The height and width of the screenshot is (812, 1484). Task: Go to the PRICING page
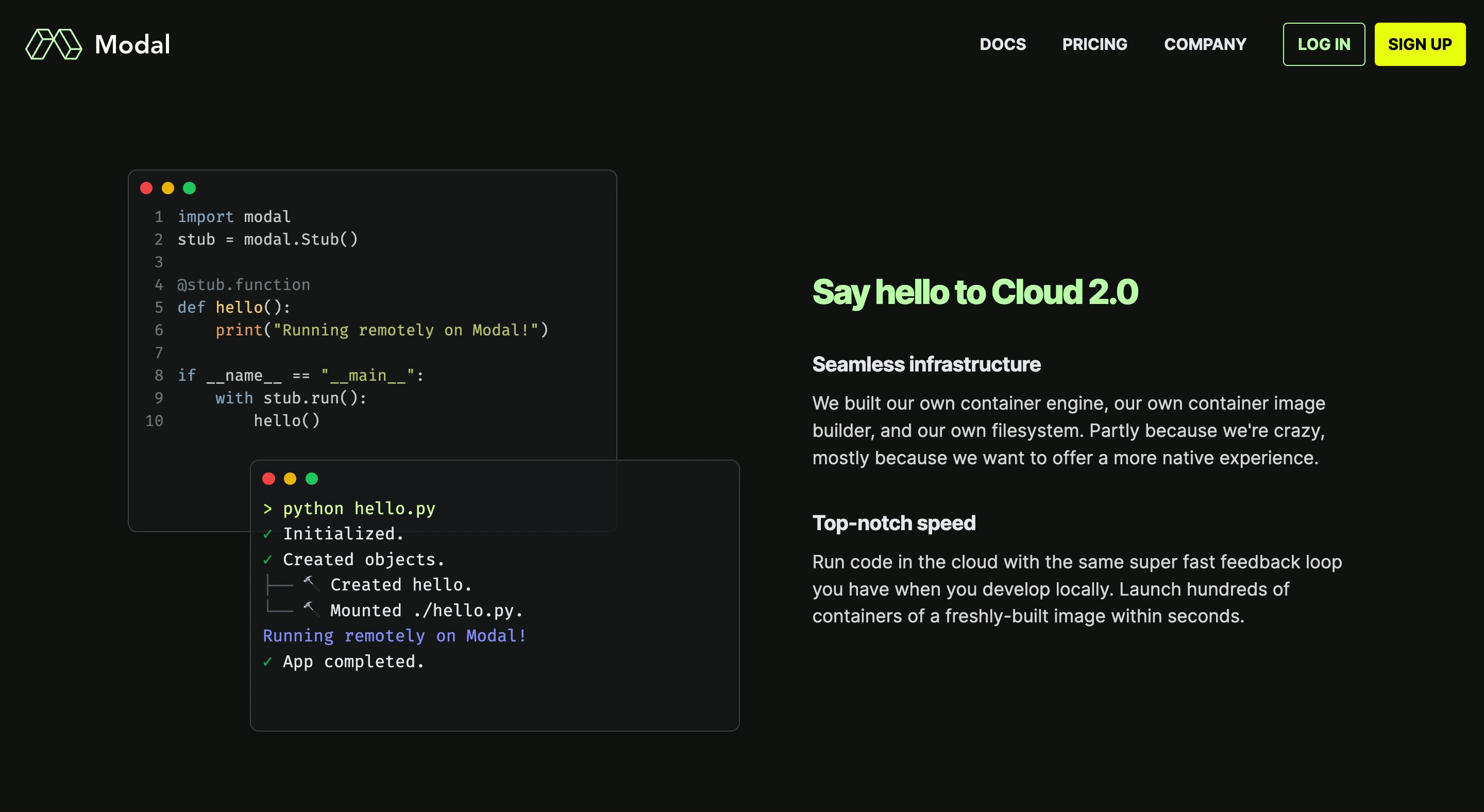(x=1094, y=44)
